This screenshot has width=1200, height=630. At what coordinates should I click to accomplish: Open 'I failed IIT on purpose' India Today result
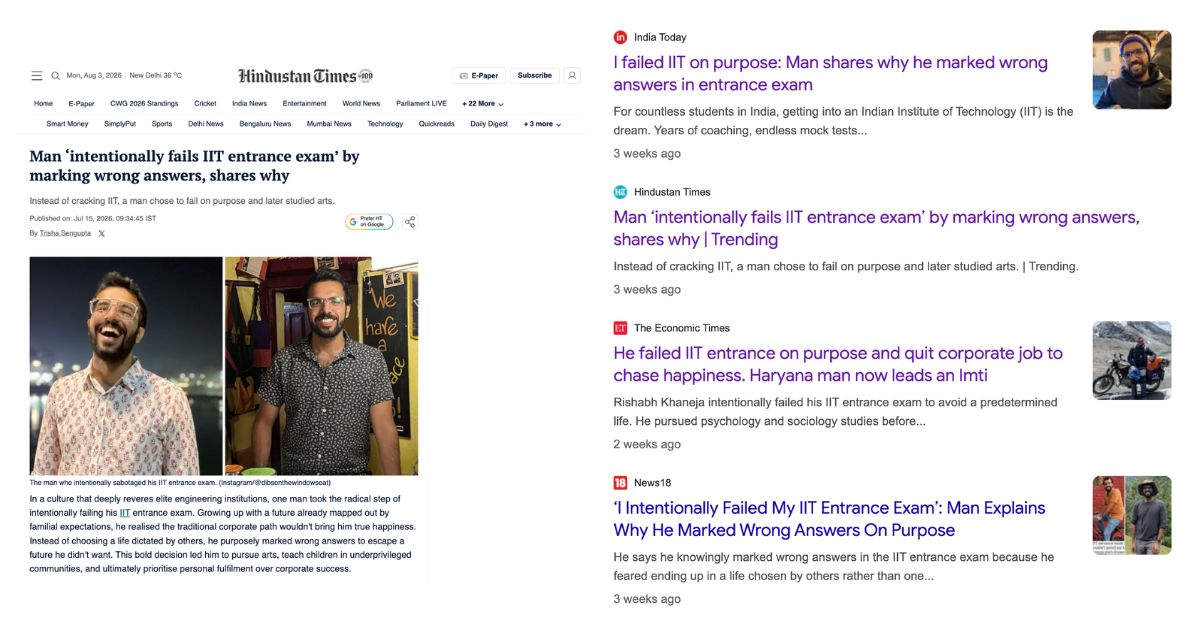[830, 73]
